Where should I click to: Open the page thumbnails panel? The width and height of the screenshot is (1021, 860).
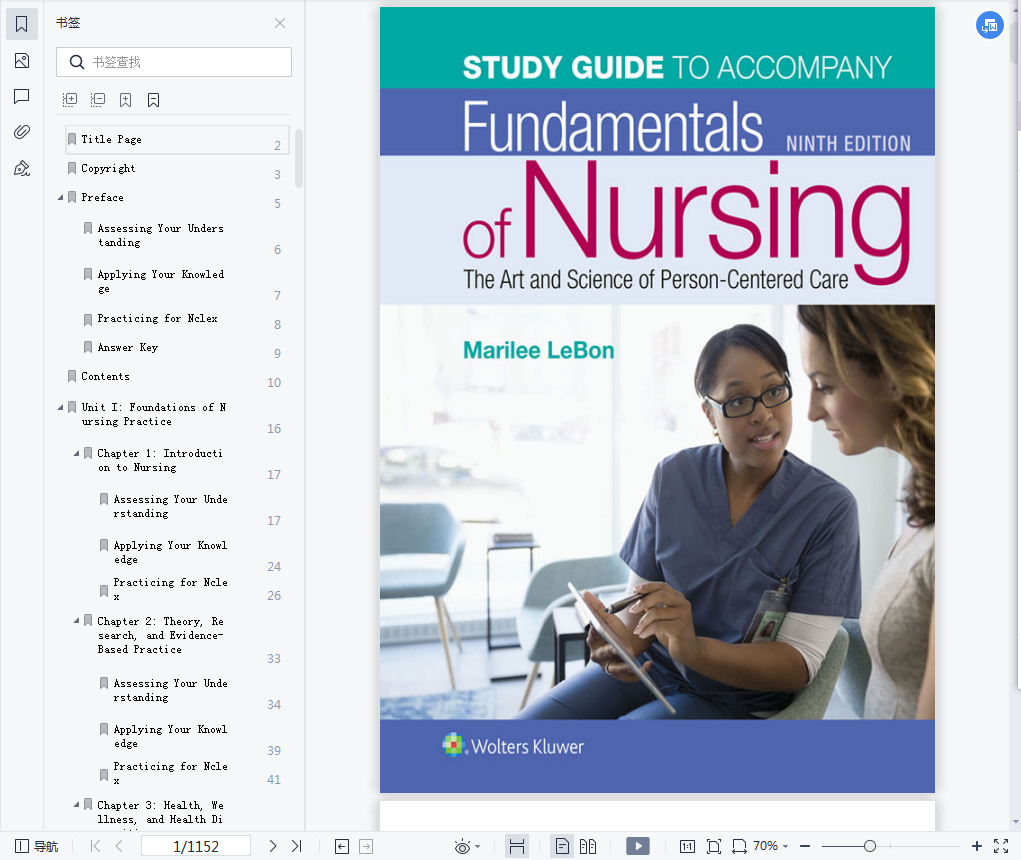point(21,61)
